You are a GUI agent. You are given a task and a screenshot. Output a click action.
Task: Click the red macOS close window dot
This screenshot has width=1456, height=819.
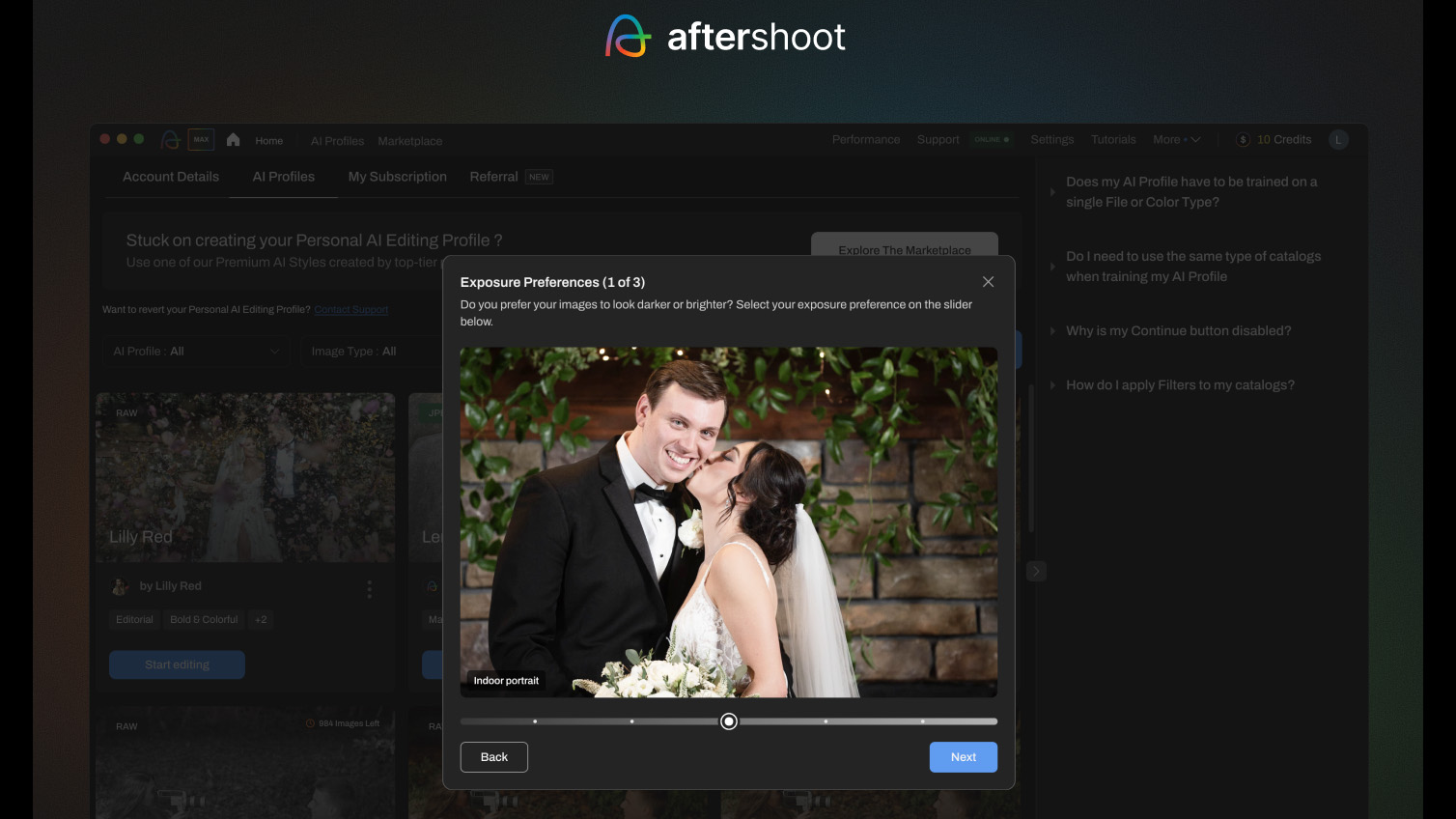[x=105, y=139]
